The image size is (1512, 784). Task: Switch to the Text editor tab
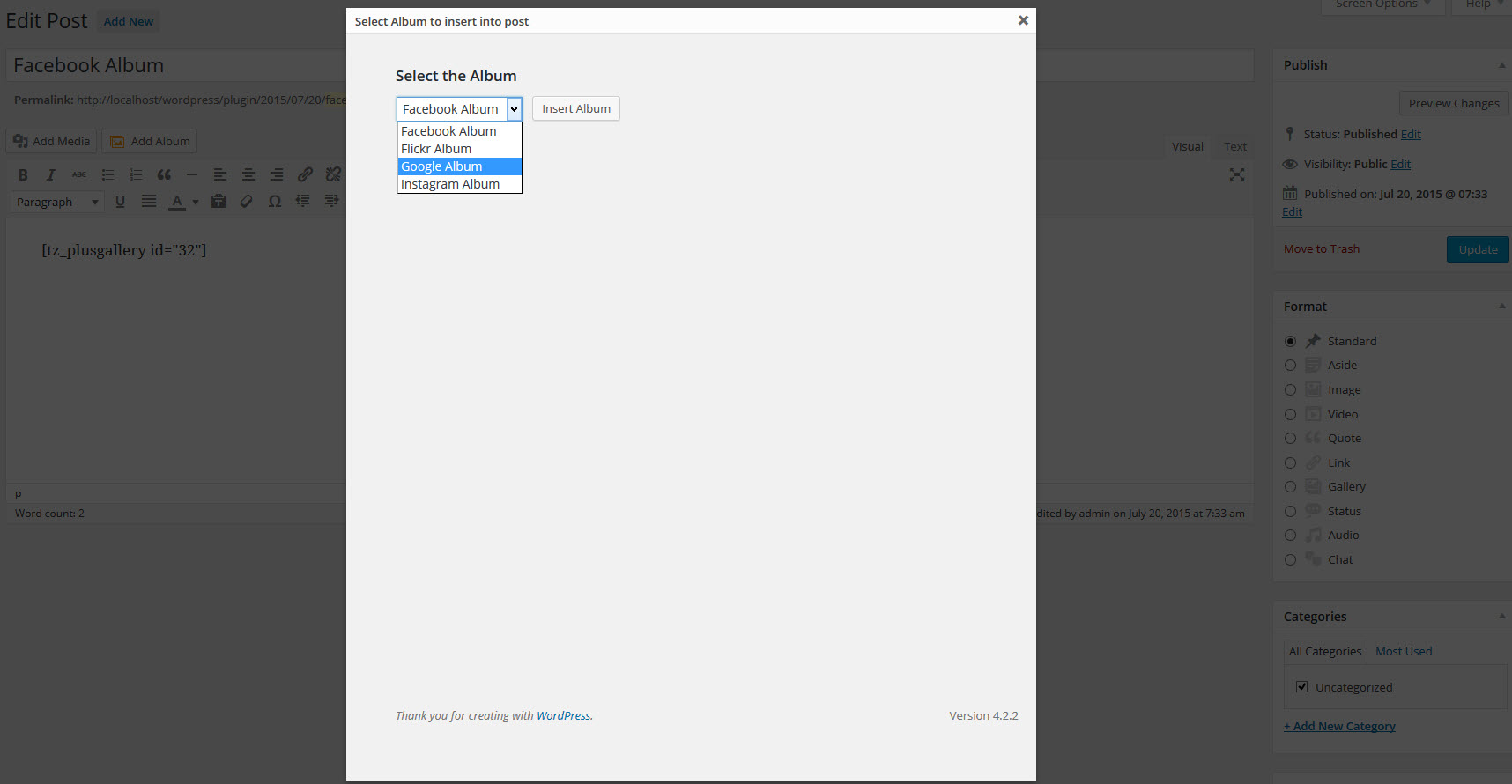(x=1234, y=146)
